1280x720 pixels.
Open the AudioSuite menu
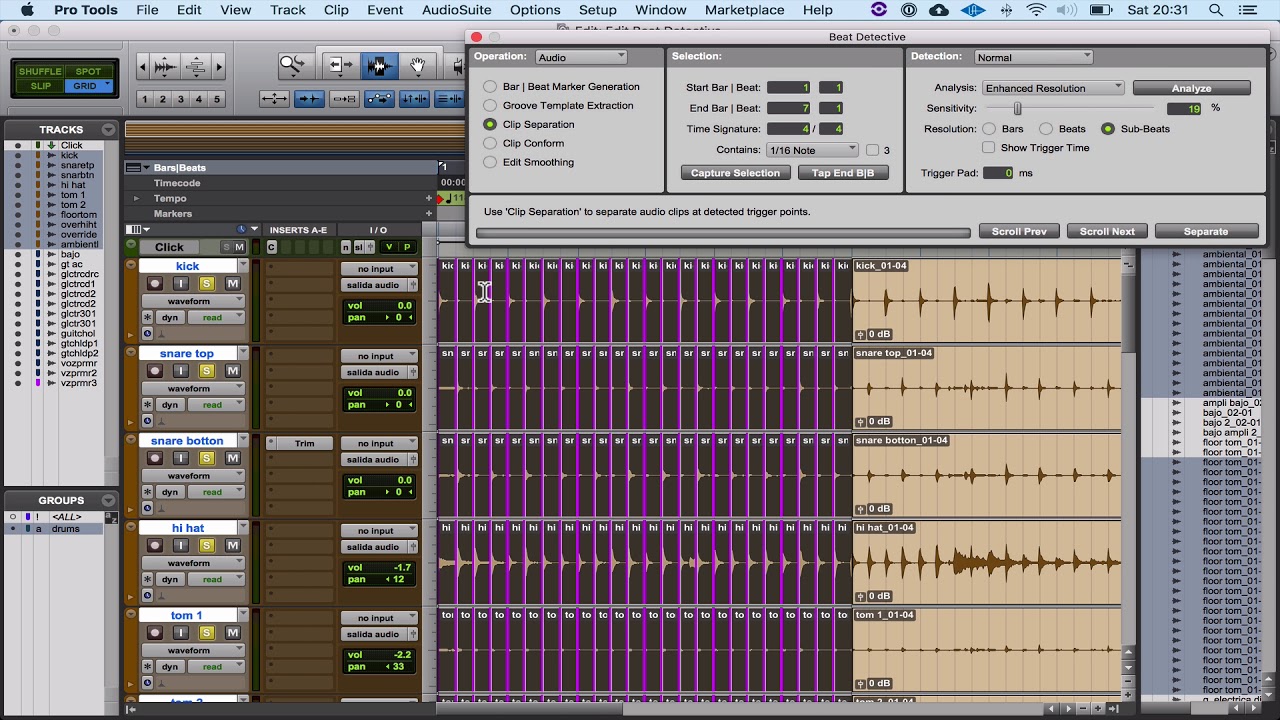[456, 10]
